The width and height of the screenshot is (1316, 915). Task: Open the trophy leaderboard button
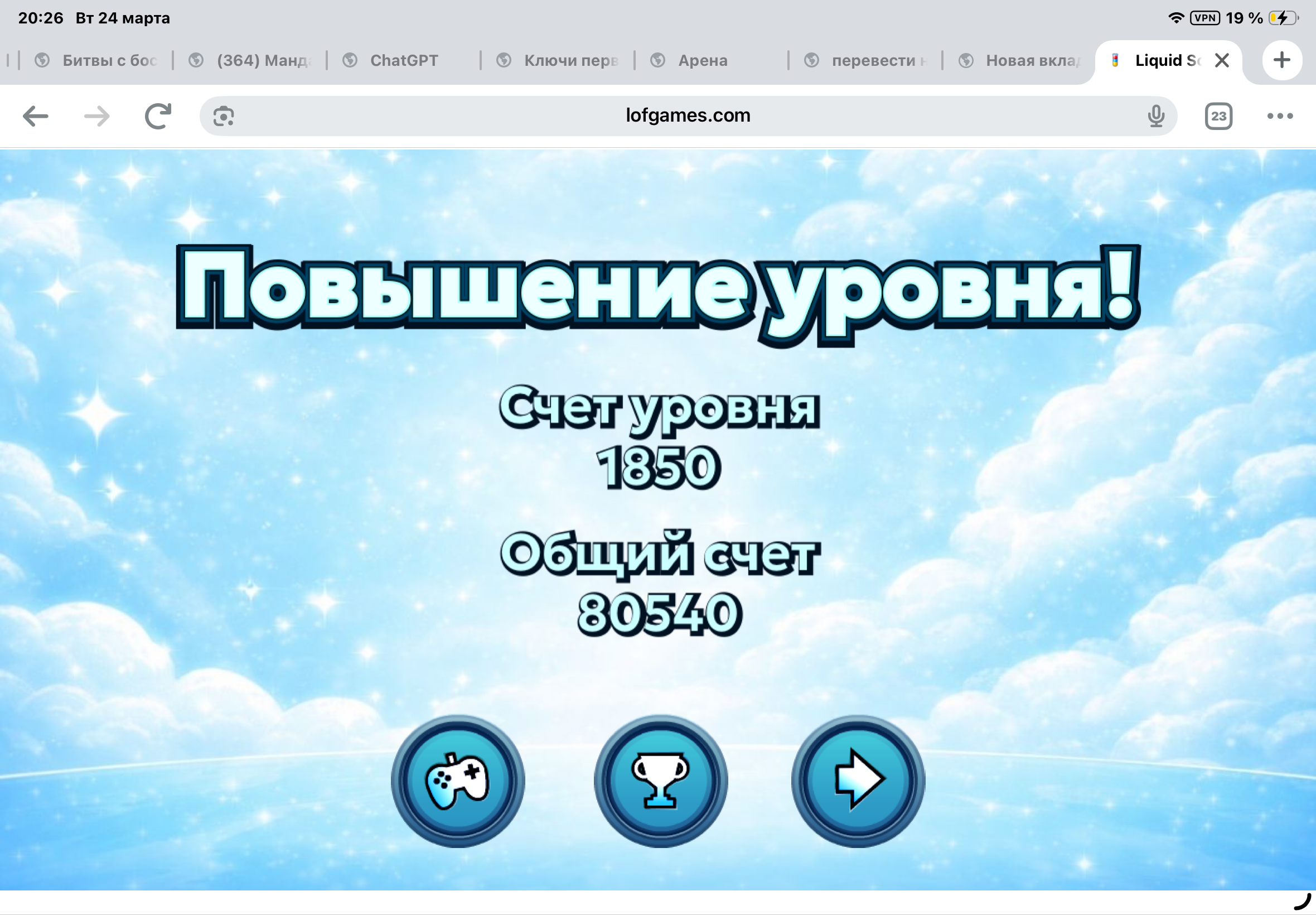click(x=660, y=781)
